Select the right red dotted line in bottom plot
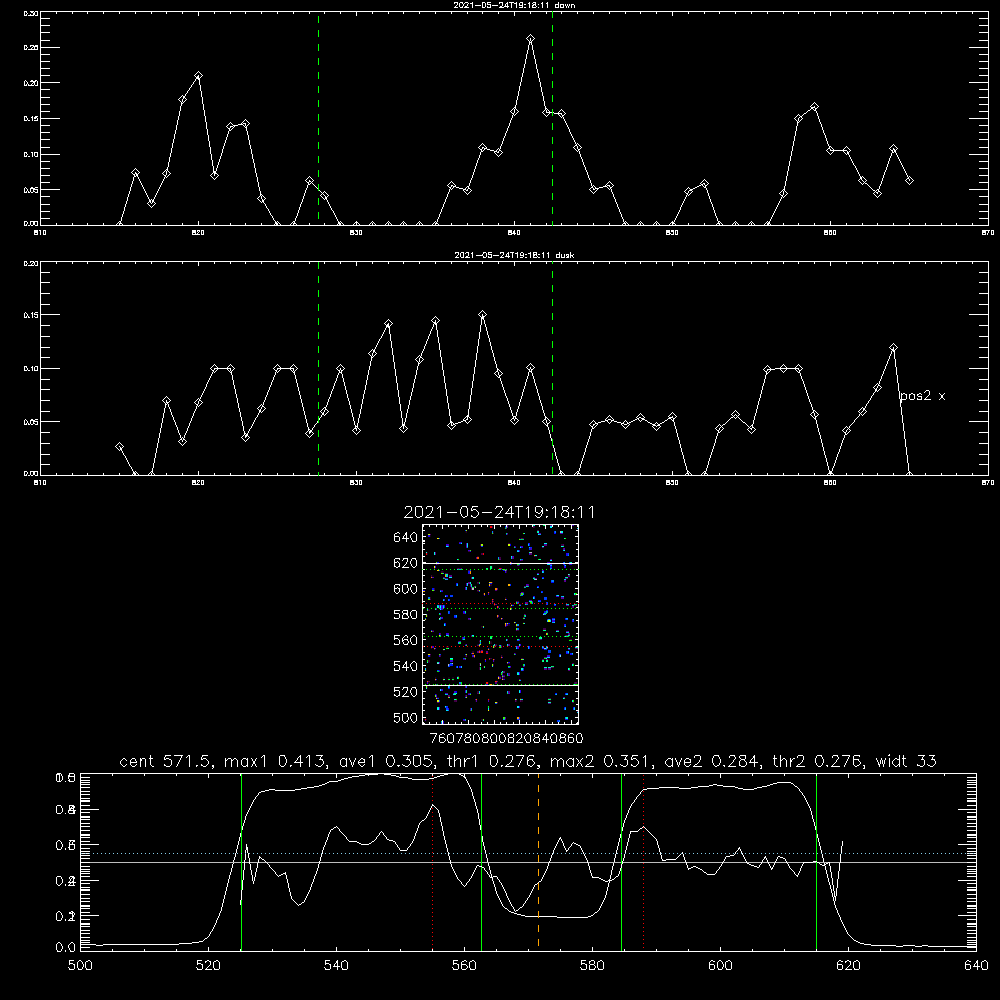The height and width of the screenshot is (1000, 1000). tap(643, 861)
